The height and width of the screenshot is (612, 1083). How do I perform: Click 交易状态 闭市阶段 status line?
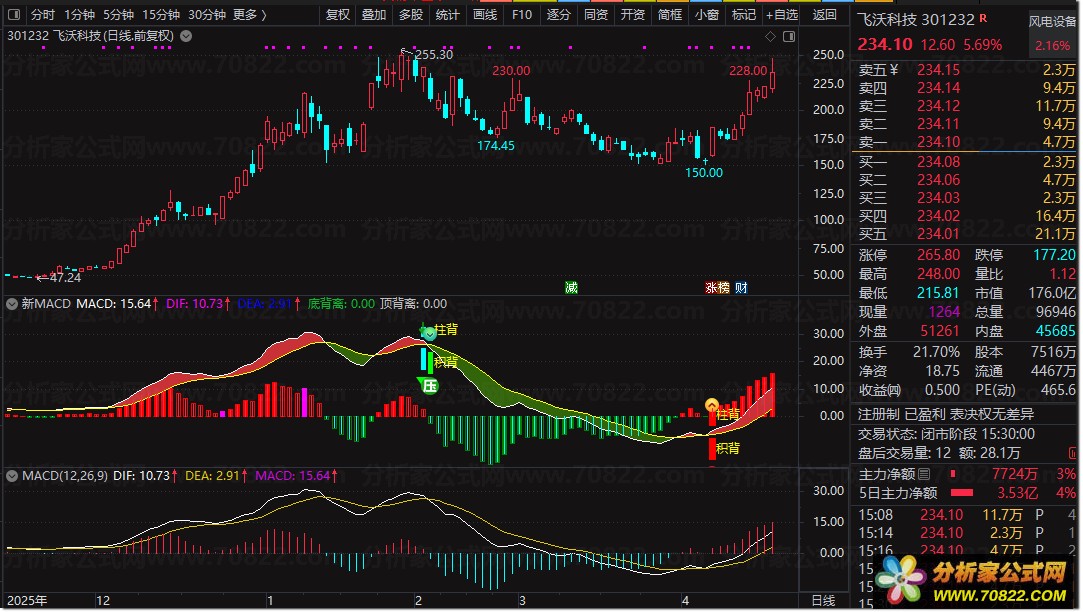(x=946, y=434)
